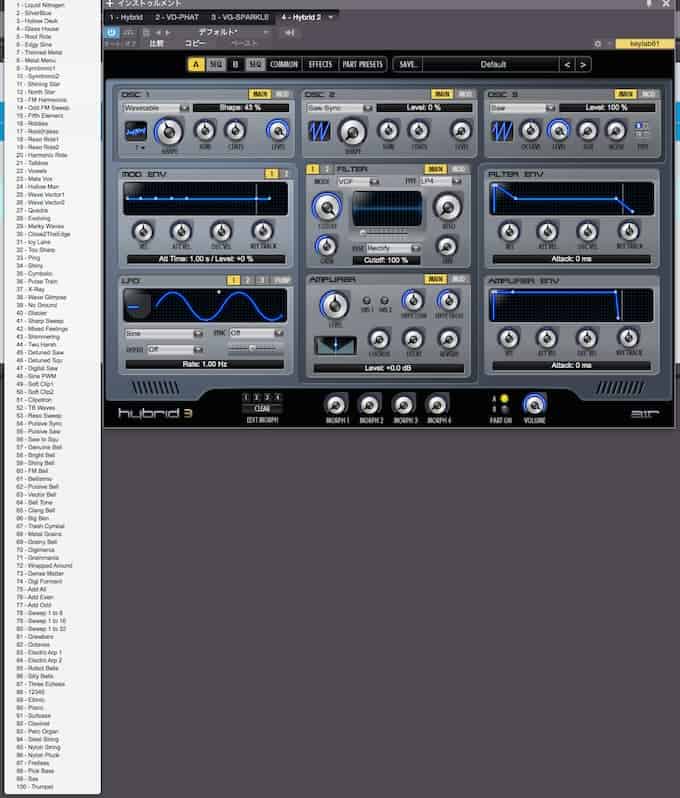
Task: Go to previous preset with the < arrow
Action: point(567,65)
